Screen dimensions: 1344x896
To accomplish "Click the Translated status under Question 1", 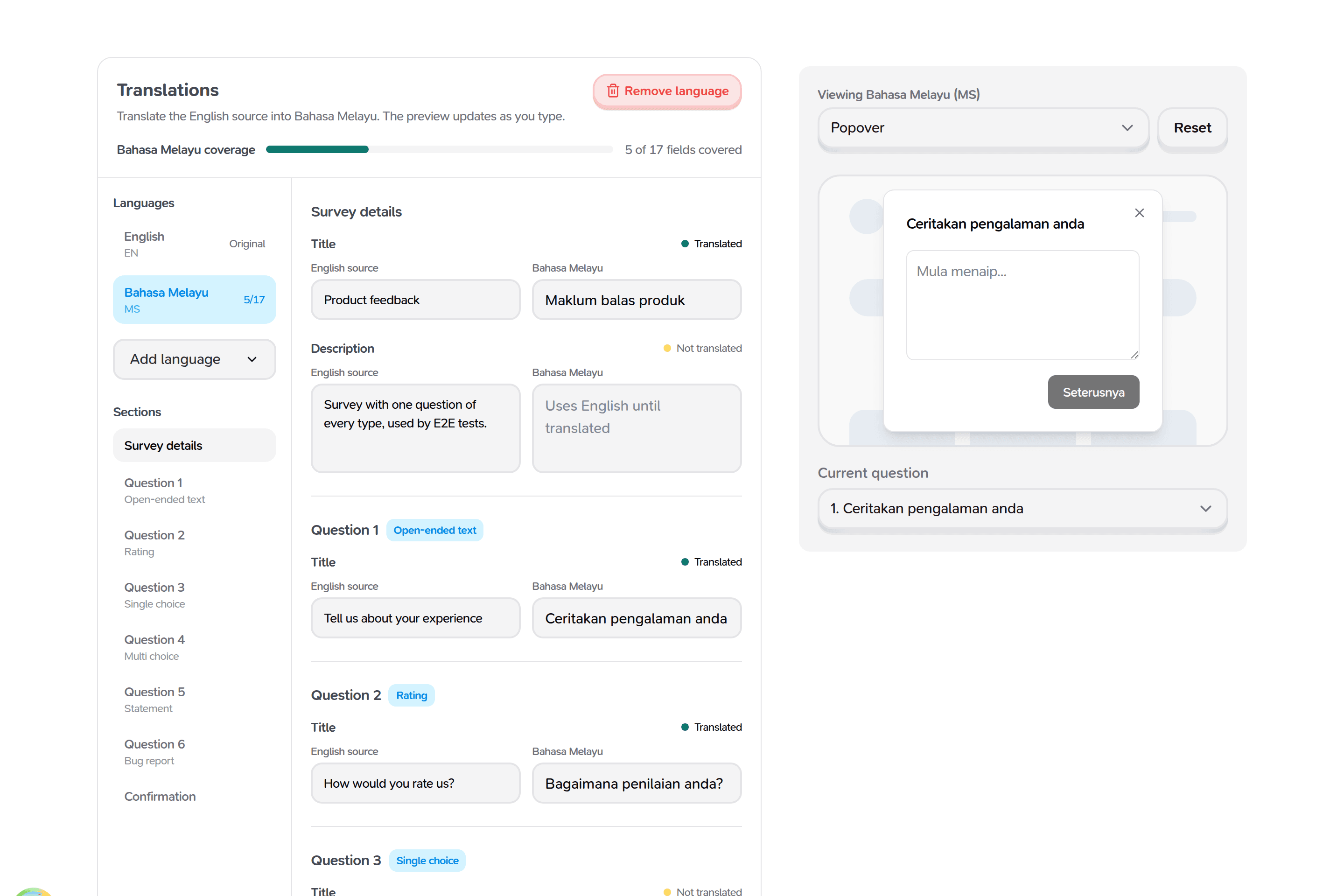I will click(x=711, y=562).
